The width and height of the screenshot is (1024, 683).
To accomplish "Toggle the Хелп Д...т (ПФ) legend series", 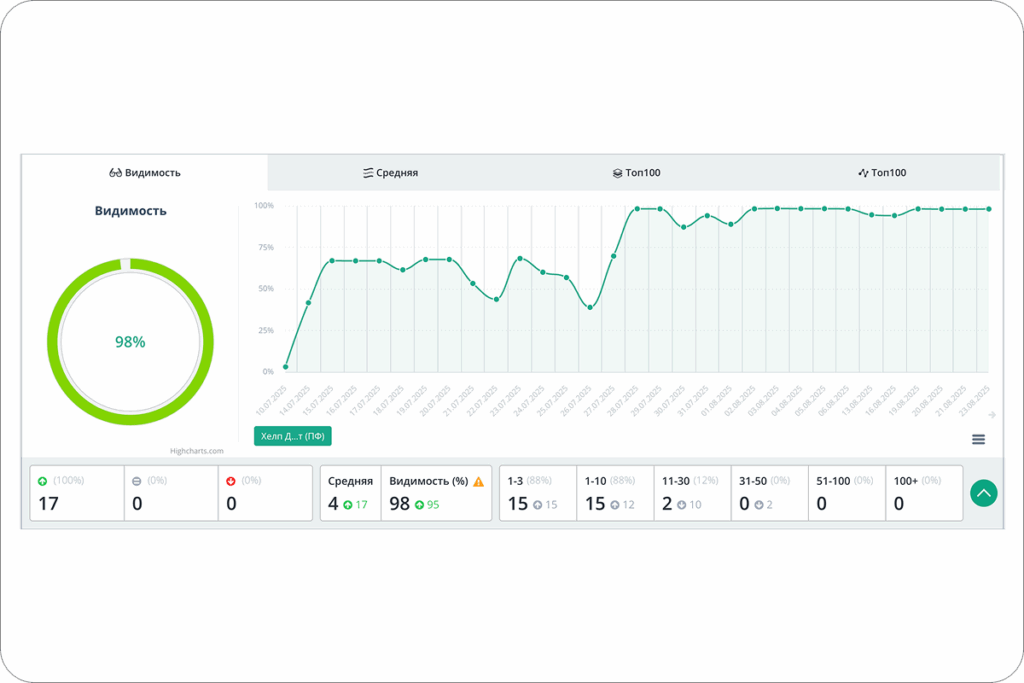I will pos(293,436).
